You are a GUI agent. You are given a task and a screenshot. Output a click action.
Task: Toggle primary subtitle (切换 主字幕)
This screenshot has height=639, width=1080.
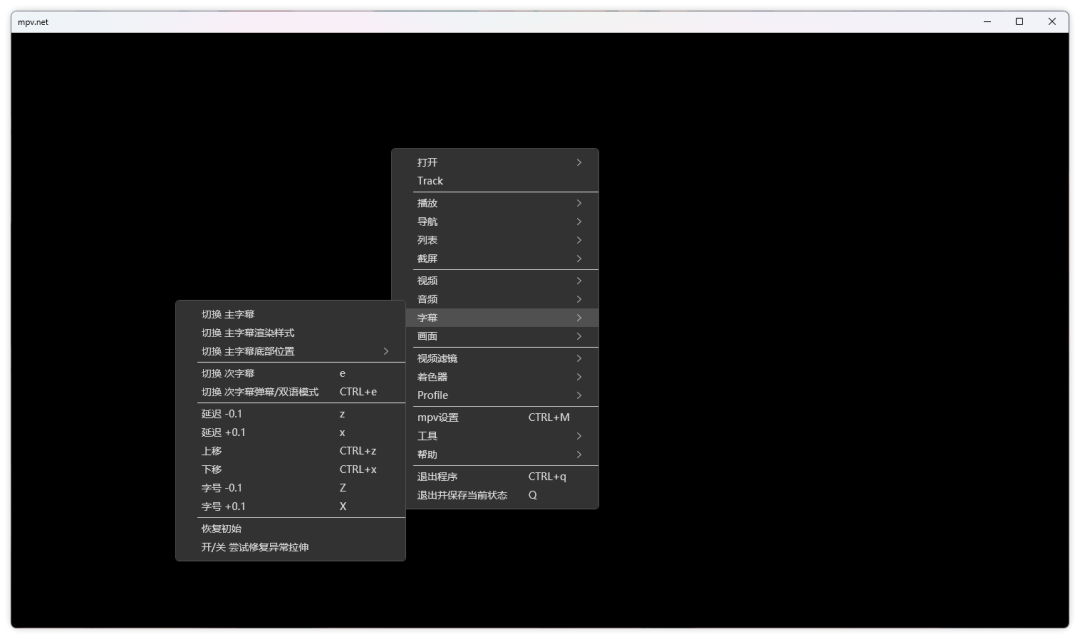(x=228, y=314)
